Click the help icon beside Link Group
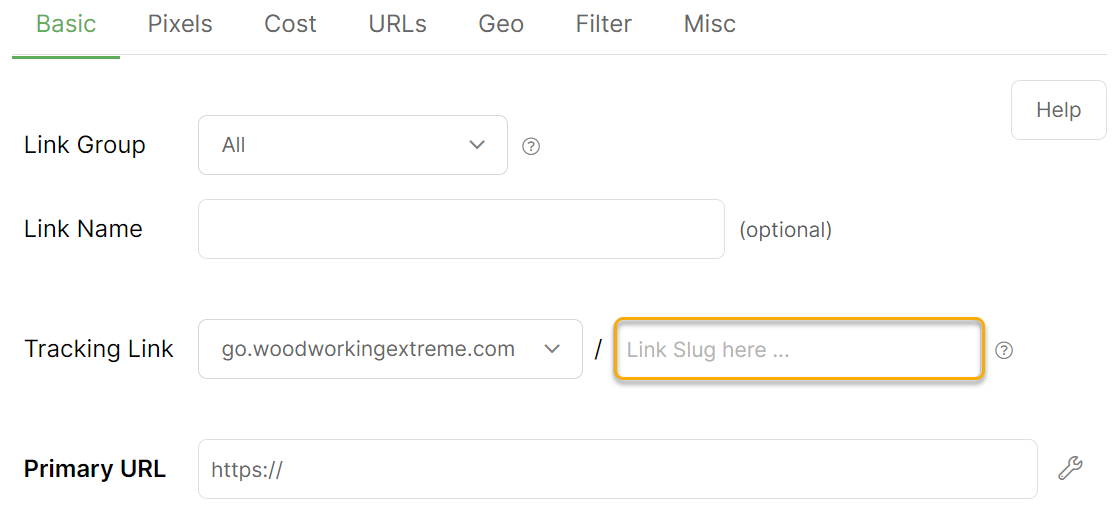 coord(531,146)
